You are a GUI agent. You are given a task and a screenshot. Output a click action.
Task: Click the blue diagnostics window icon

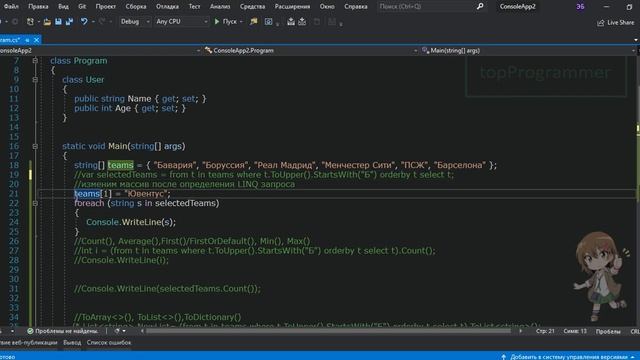click(x=269, y=22)
